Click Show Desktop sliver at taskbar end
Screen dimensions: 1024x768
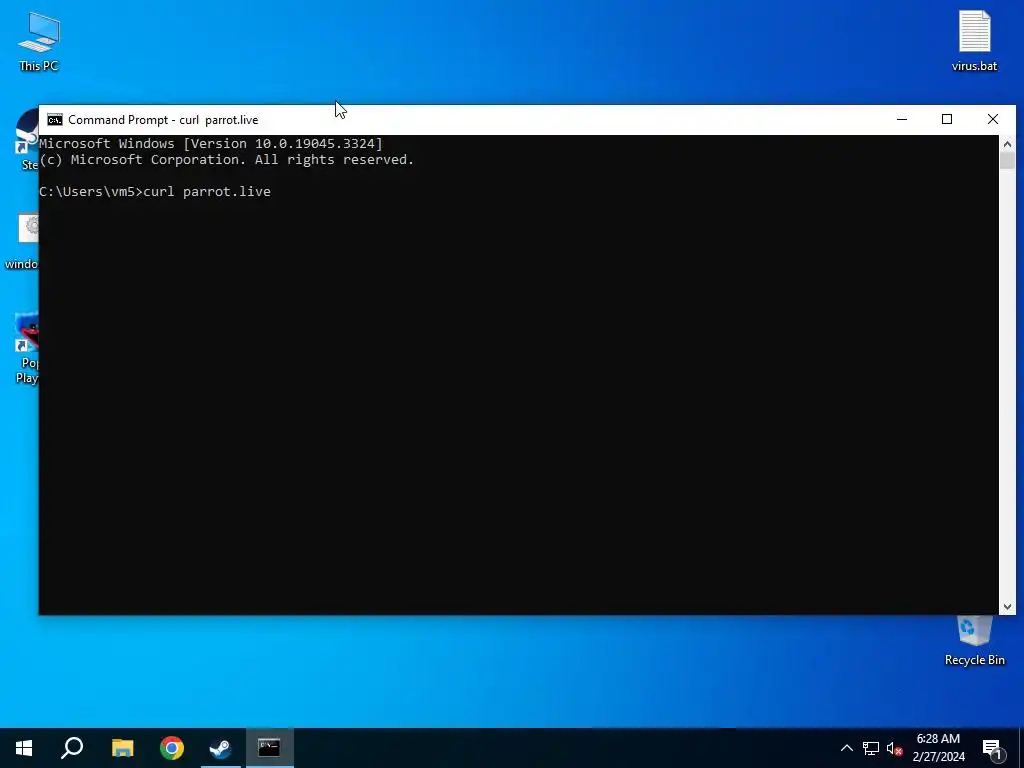(1021, 748)
